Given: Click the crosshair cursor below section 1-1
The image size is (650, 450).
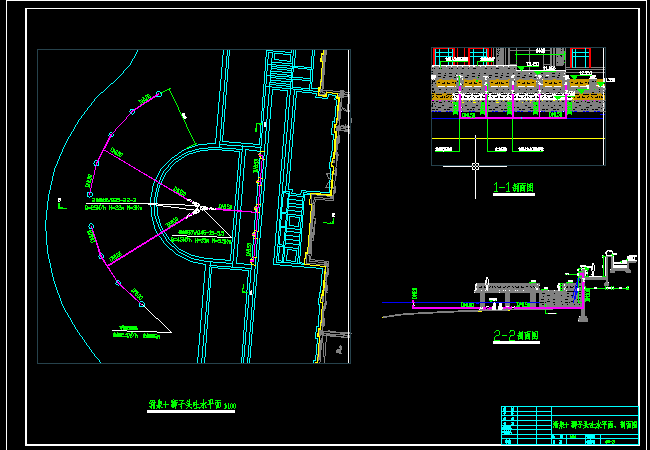Looking at the screenshot, I should [477, 165].
